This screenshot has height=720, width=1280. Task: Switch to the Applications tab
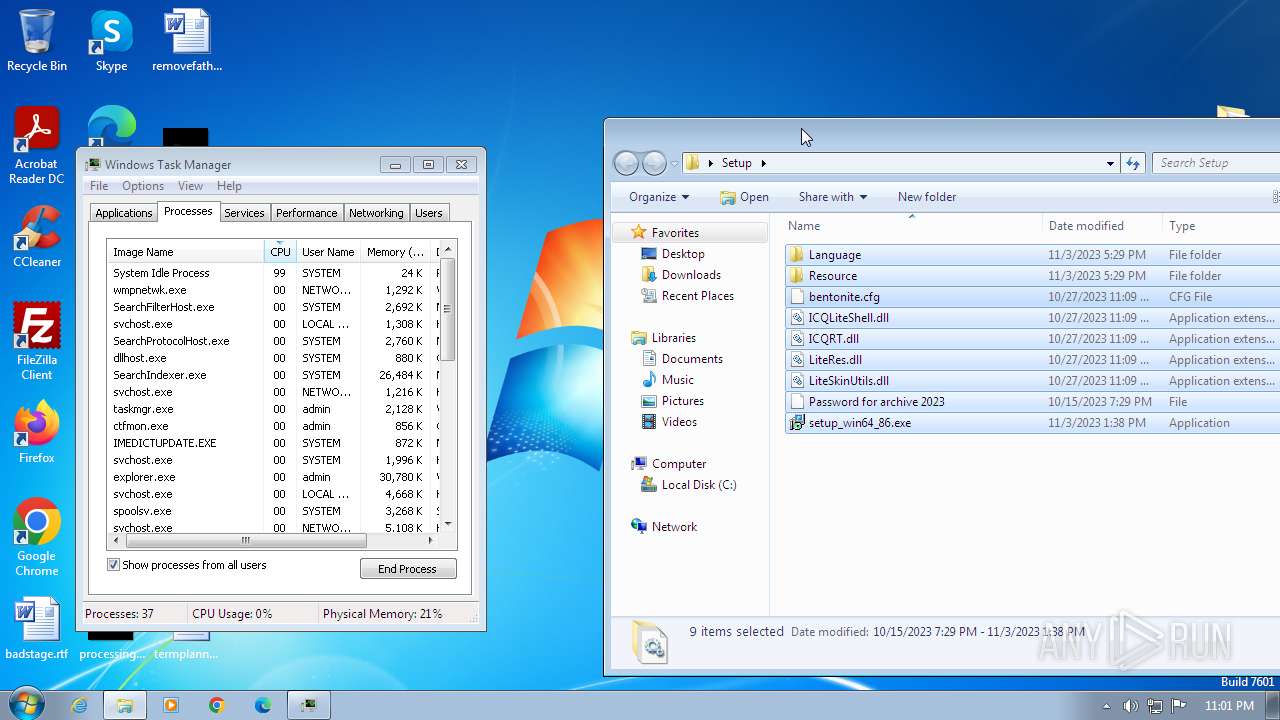point(124,213)
